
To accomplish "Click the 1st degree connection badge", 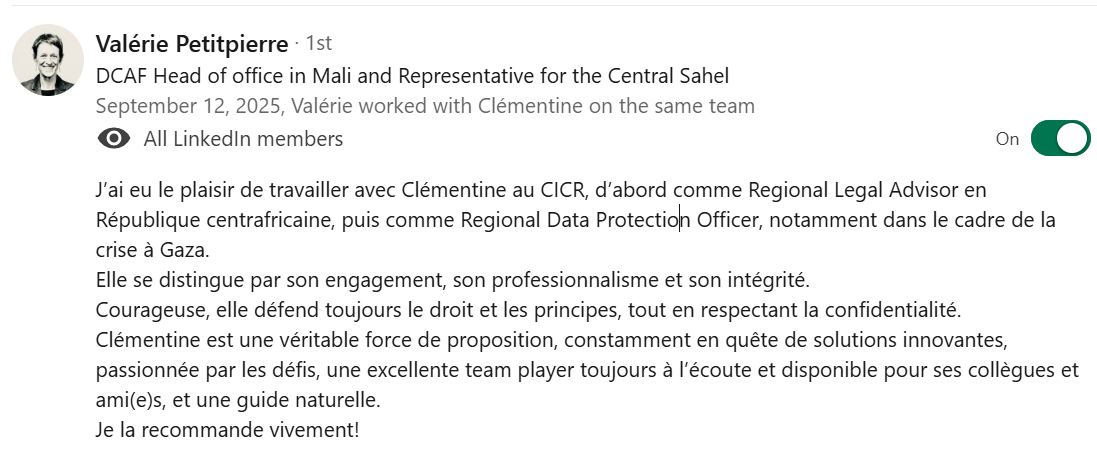I will click(318, 43).
